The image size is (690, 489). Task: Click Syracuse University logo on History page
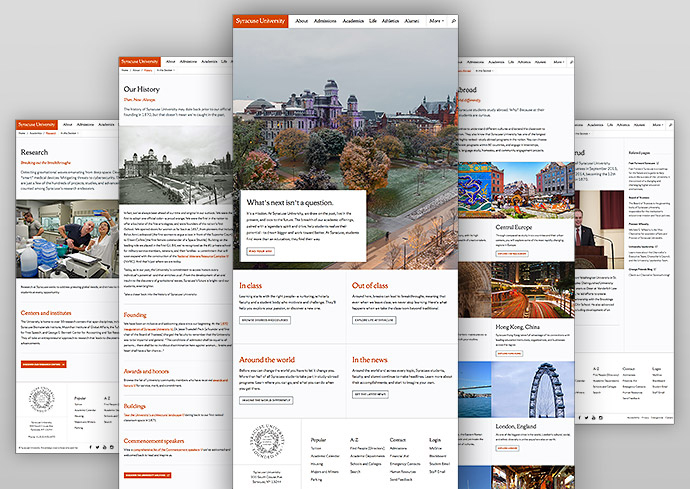point(140,62)
